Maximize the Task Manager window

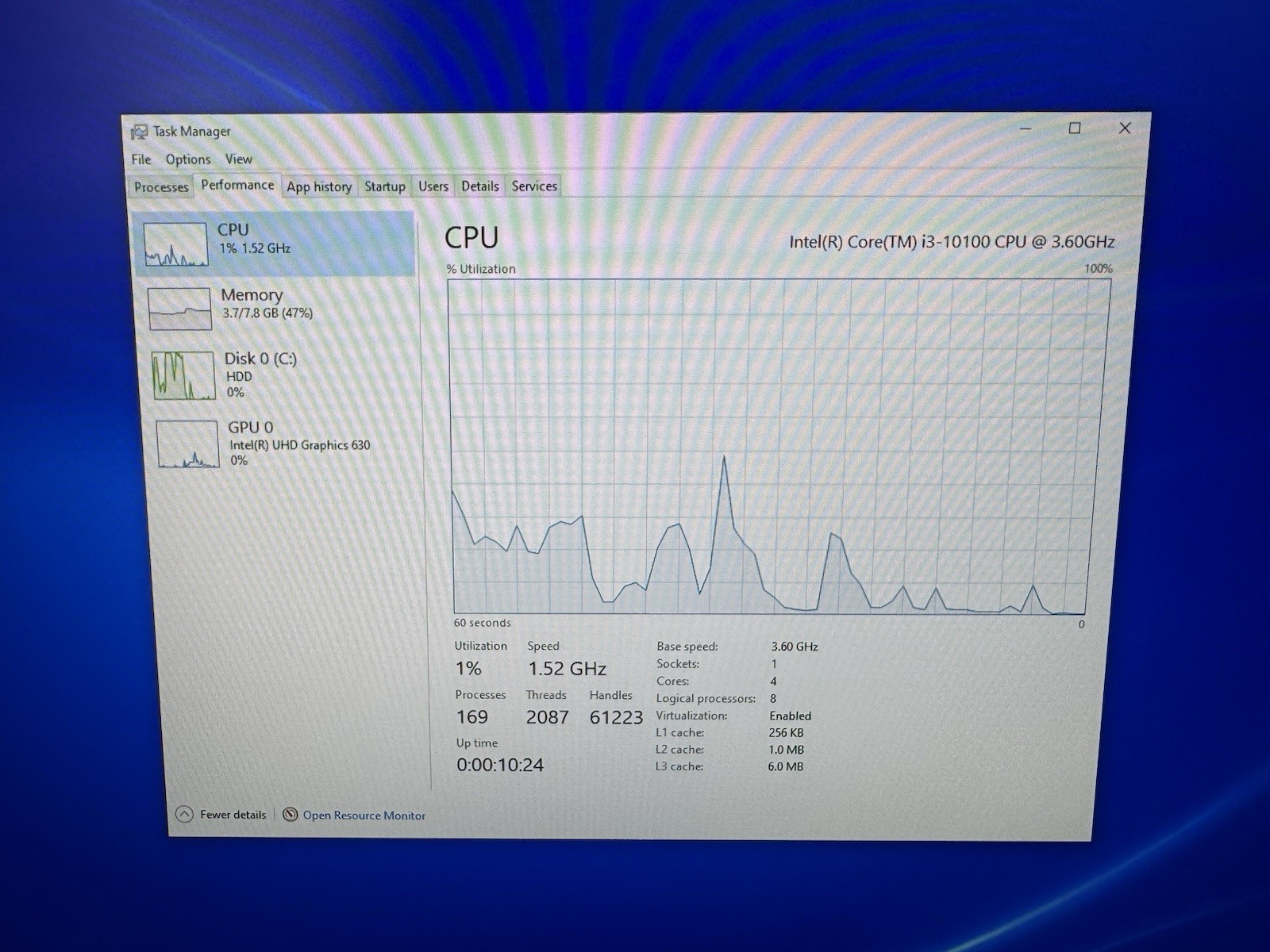1075,129
